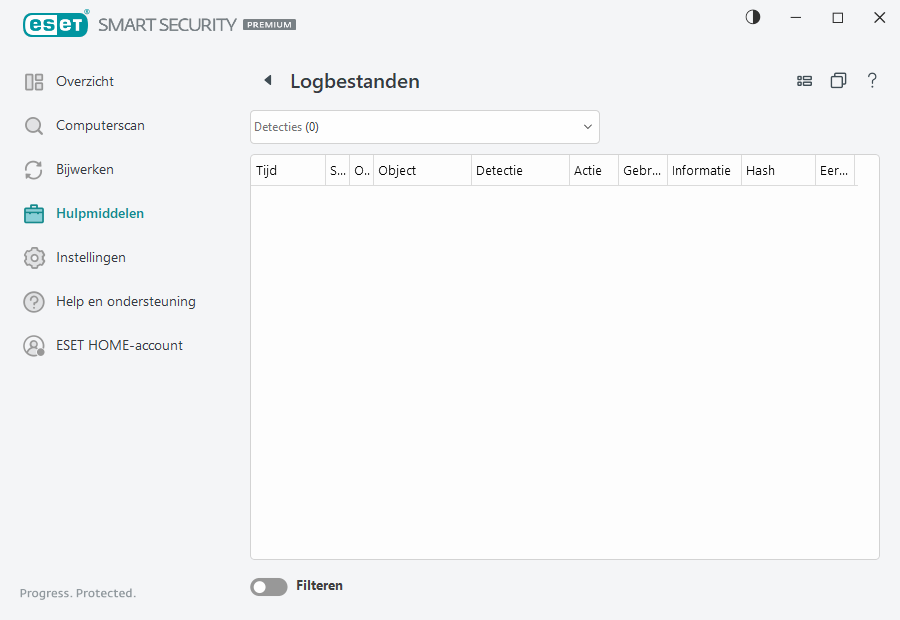Image resolution: width=900 pixels, height=620 pixels.
Task: Collapse Logbestanden with the back arrow
Action: click(267, 80)
